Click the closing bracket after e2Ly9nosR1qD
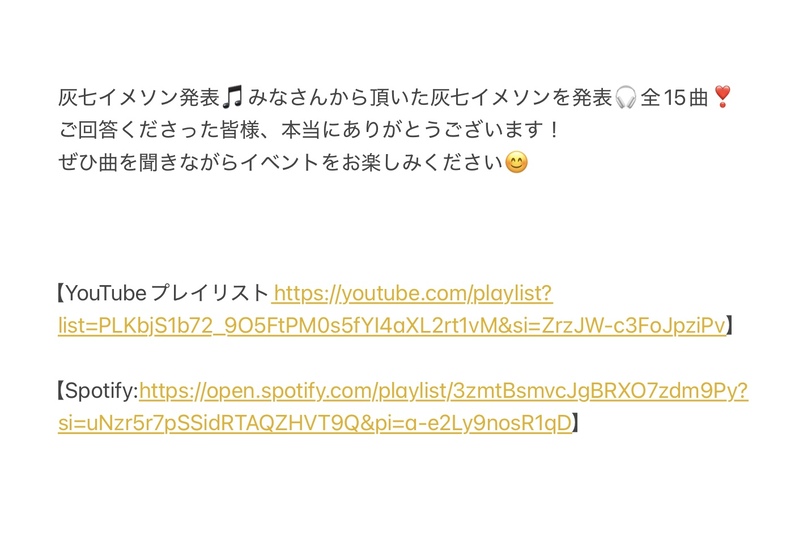Image resolution: width=799 pixels, height=548 pixels. coord(576,423)
